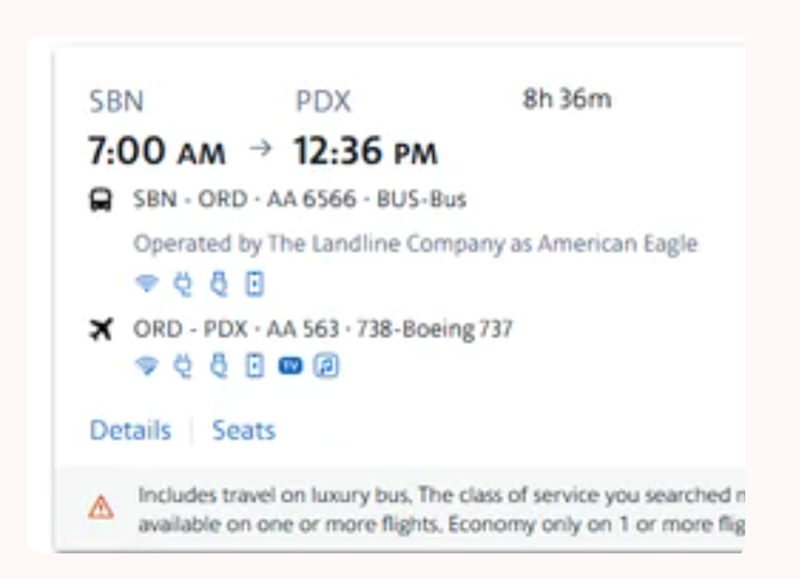Screen dimensions: 800x579
Task: Click the Wi-Fi icon on the bus segment
Action: click(147, 283)
